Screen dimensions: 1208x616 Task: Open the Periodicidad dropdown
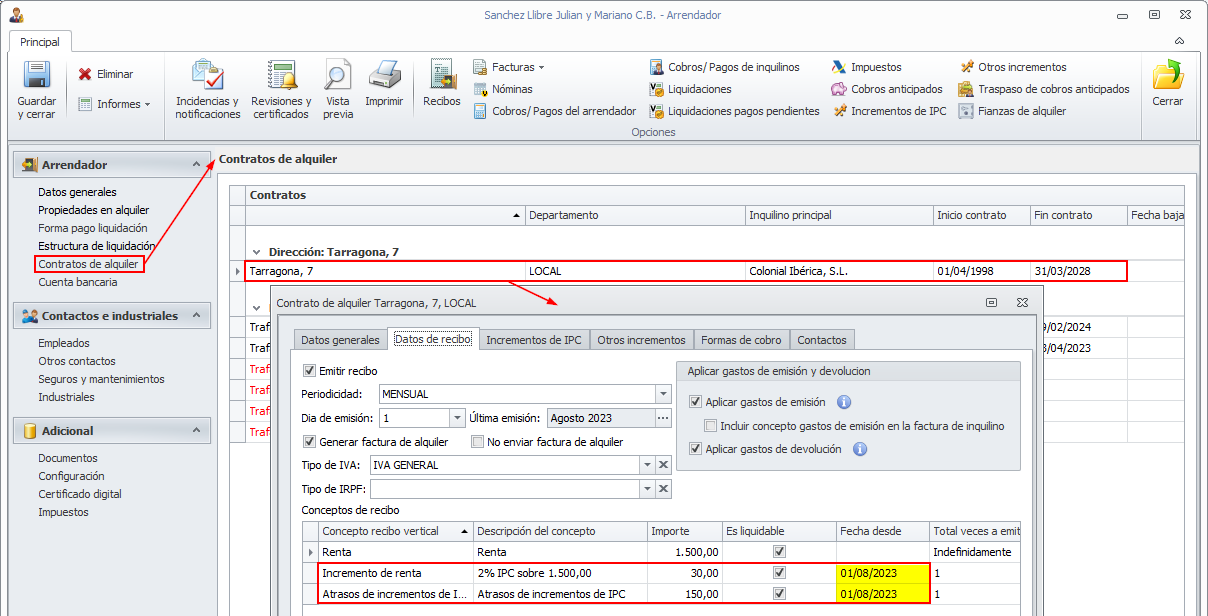pyautogui.click(x=662, y=394)
